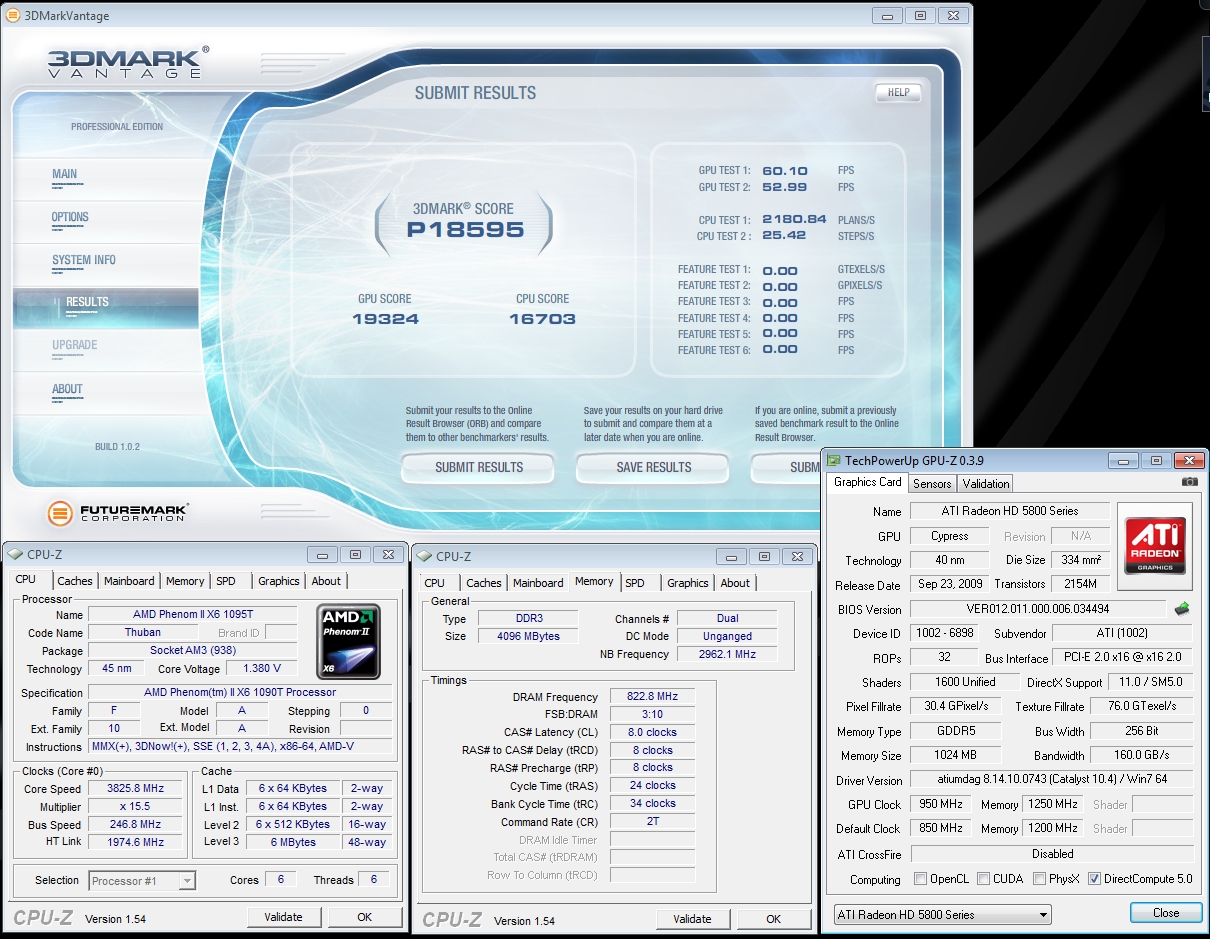
Task: Click the ATI Radeon logo in GPU-Z
Action: [x=1155, y=546]
